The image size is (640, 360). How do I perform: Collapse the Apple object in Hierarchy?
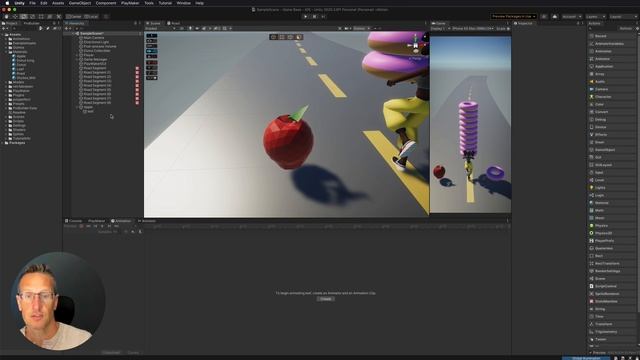pos(77,107)
